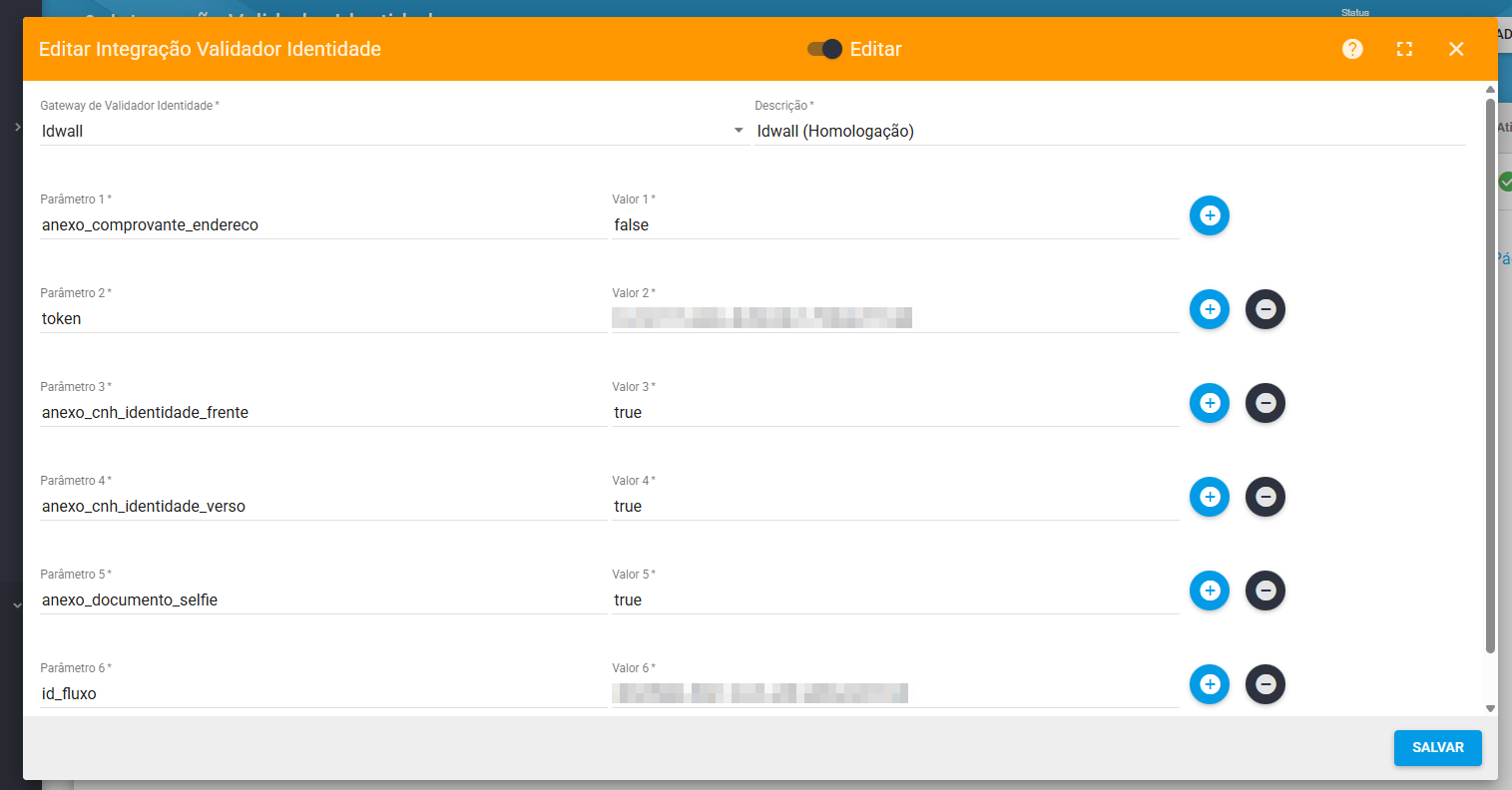
Task: Click the Parâmetro 1 field anexo_comprovante_endereco
Action: coord(323,225)
